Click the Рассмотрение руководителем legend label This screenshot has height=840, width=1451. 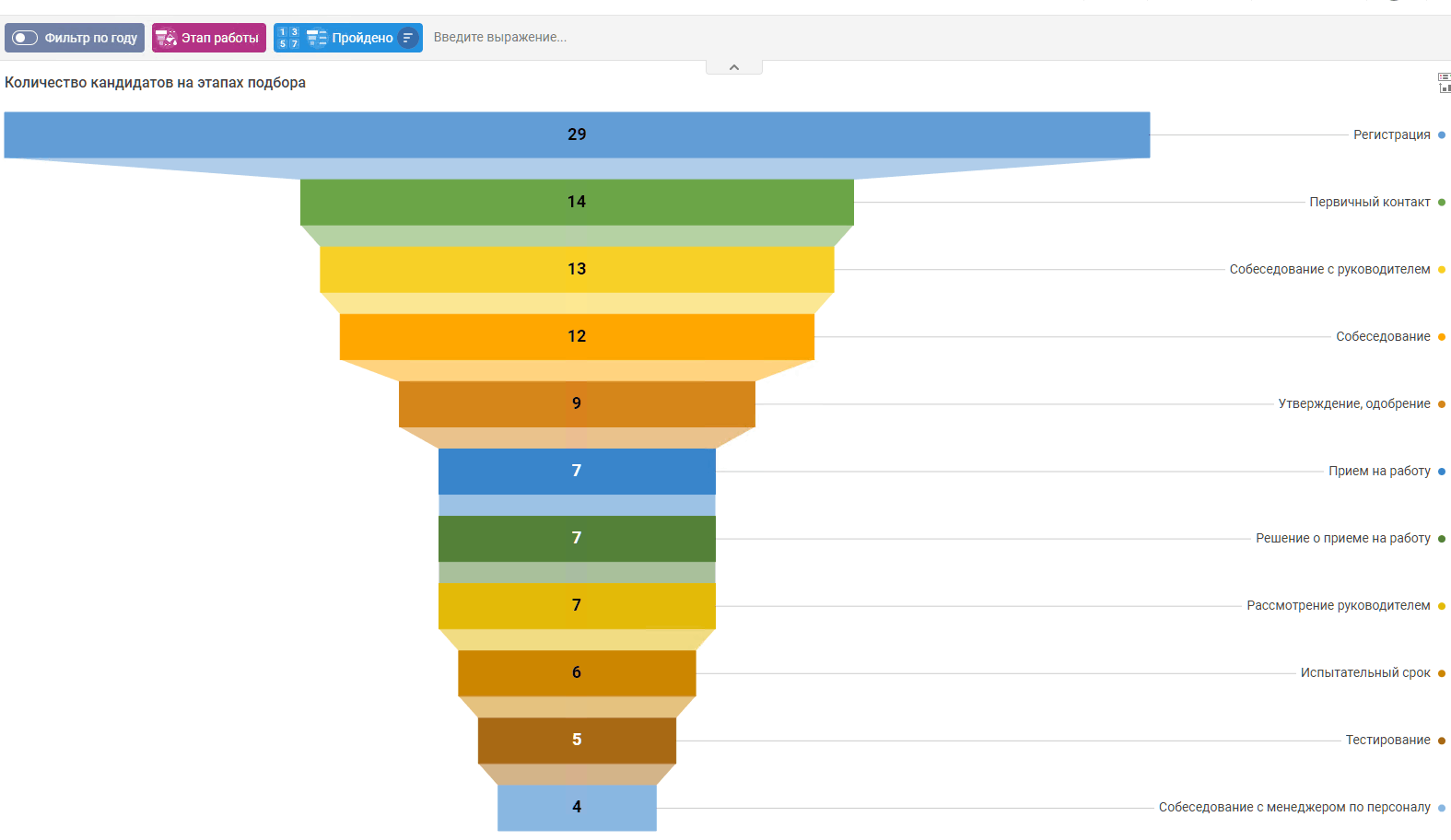pos(1339,605)
